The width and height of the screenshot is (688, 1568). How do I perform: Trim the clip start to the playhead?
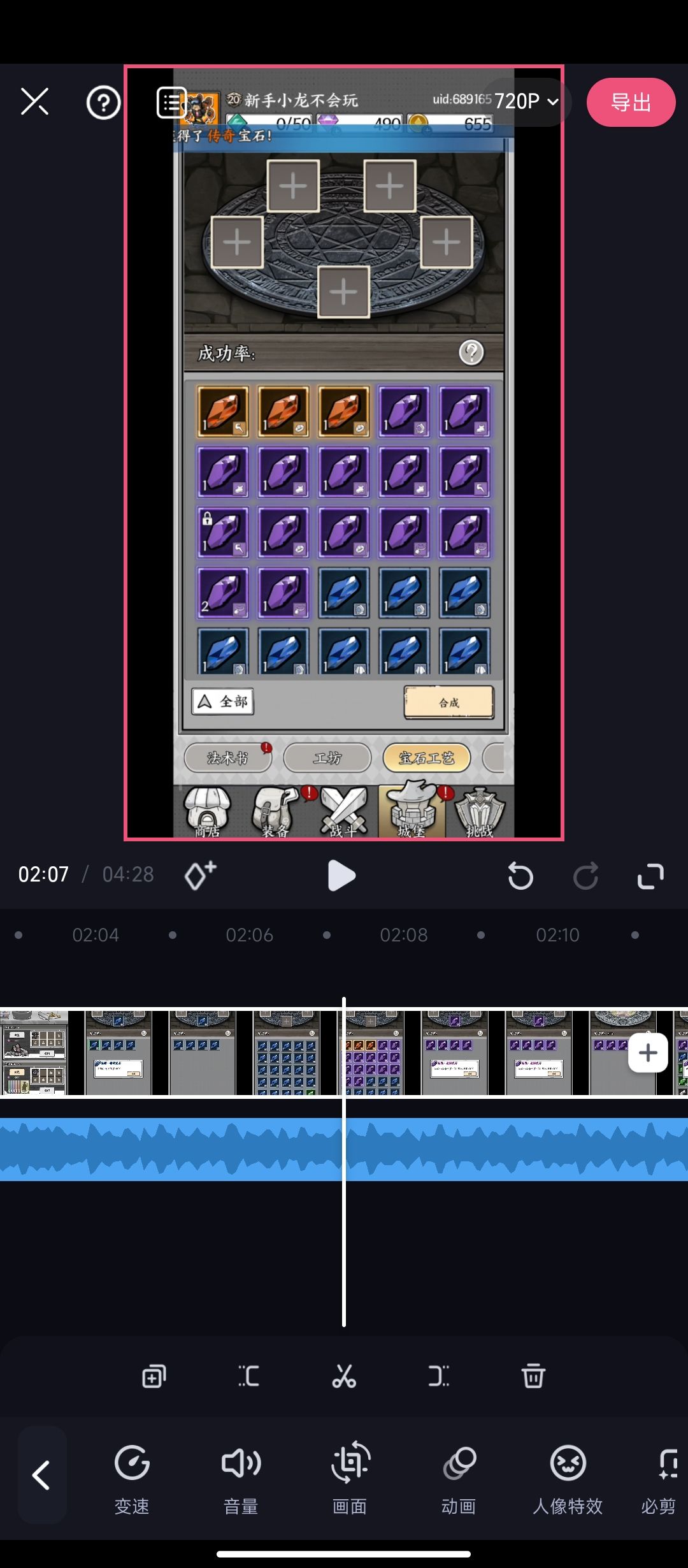pyautogui.click(x=248, y=1376)
